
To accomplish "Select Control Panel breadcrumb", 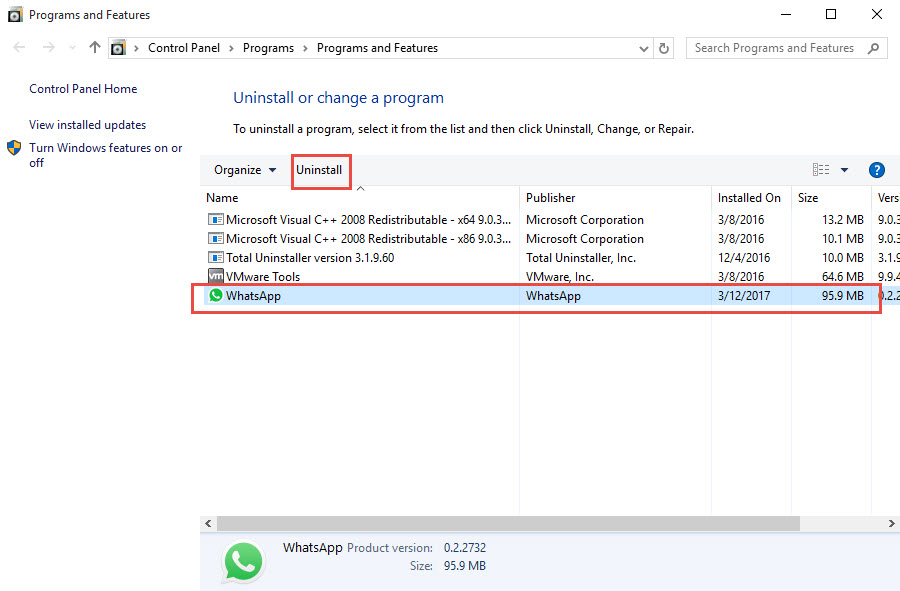I will tap(184, 48).
